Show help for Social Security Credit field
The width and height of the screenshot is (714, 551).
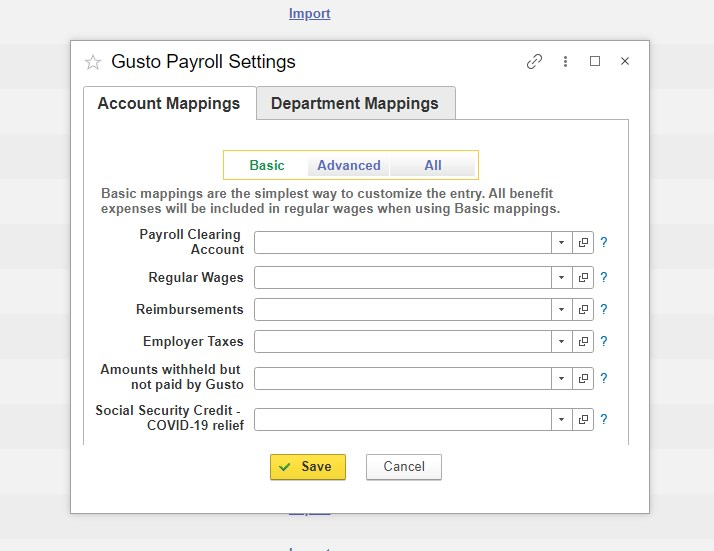[x=603, y=419]
